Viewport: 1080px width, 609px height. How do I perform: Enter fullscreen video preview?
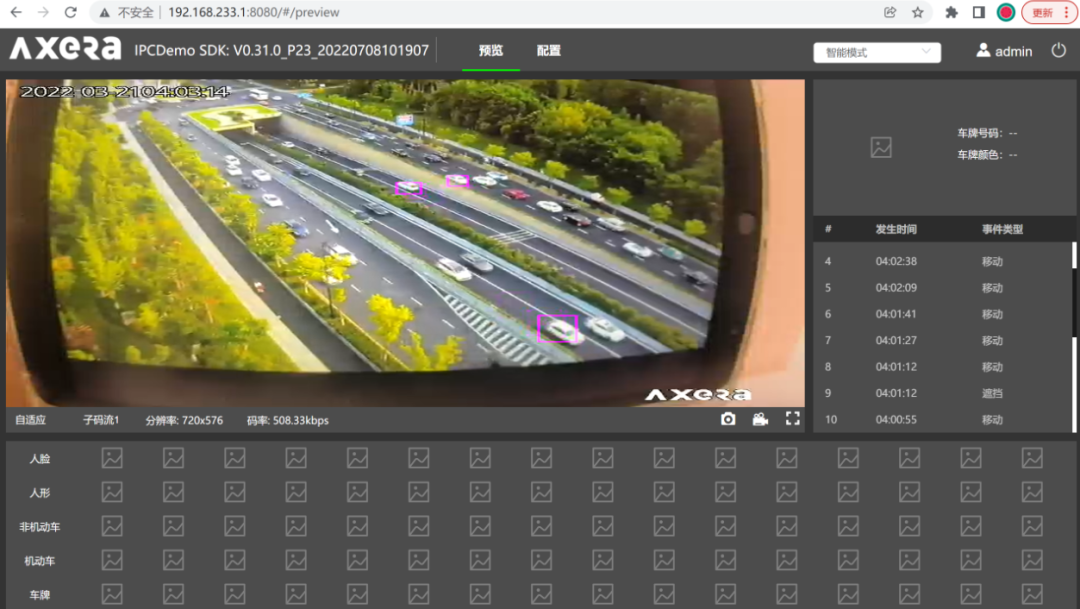point(792,419)
